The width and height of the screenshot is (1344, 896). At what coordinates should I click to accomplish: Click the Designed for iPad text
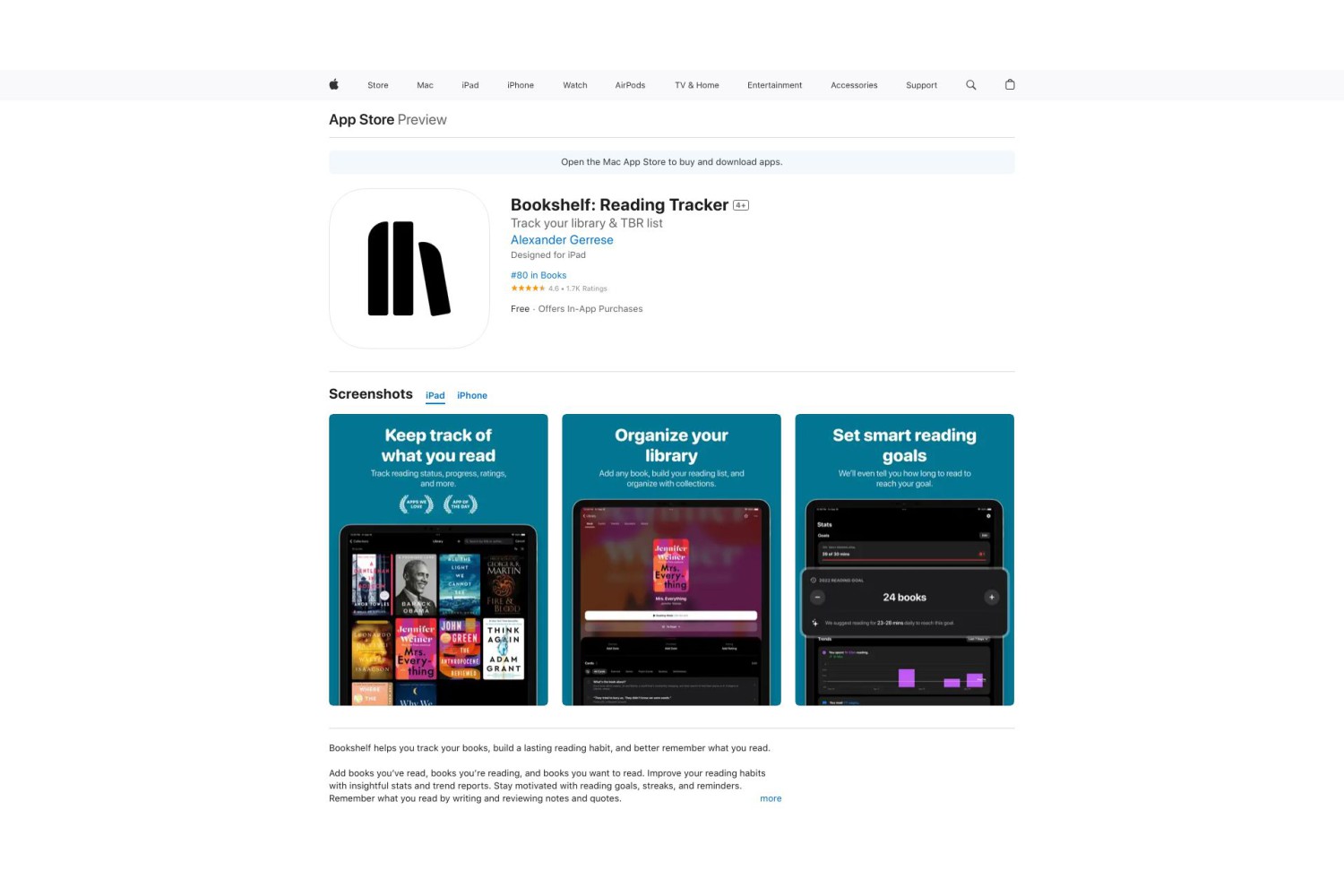[548, 255]
